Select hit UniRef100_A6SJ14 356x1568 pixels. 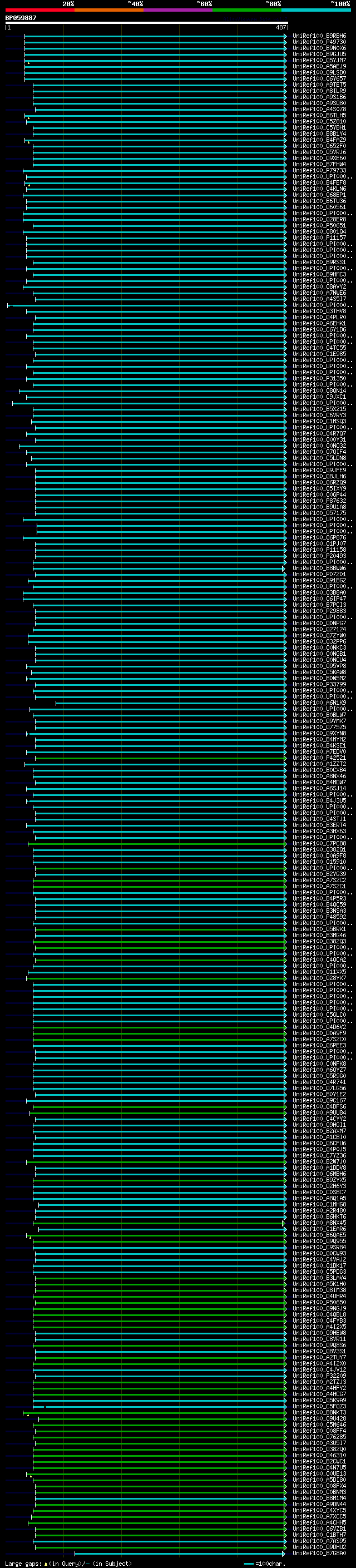319,788
